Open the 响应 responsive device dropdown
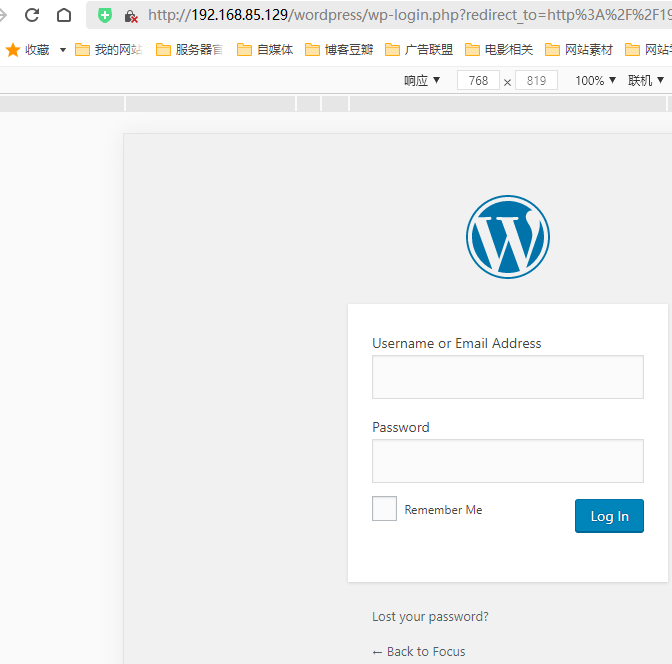 click(x=422, y=81)
